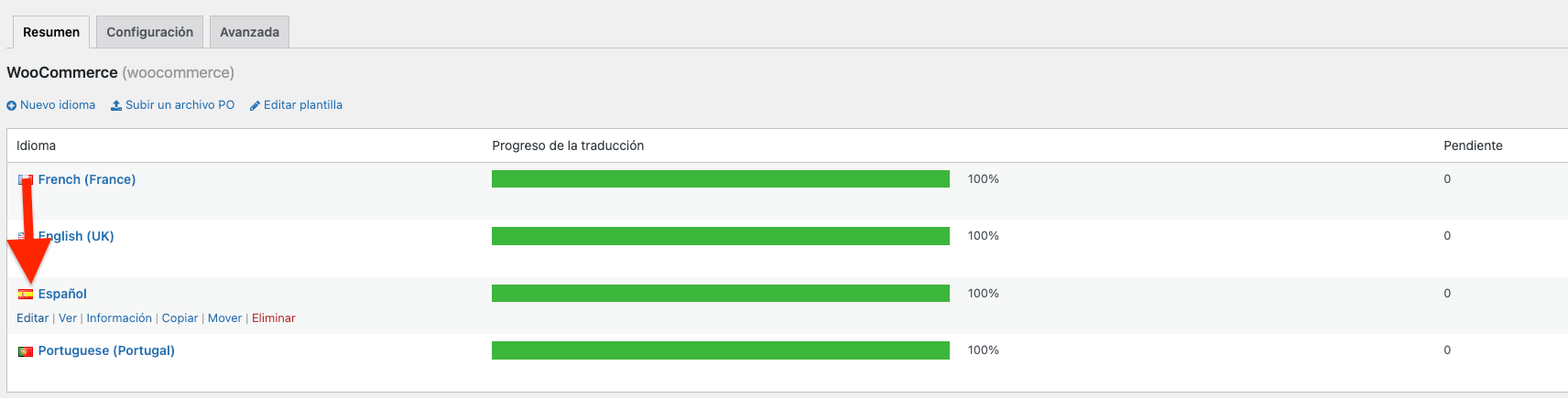Click the upload icon beside Subir un archivo PO

116,105
